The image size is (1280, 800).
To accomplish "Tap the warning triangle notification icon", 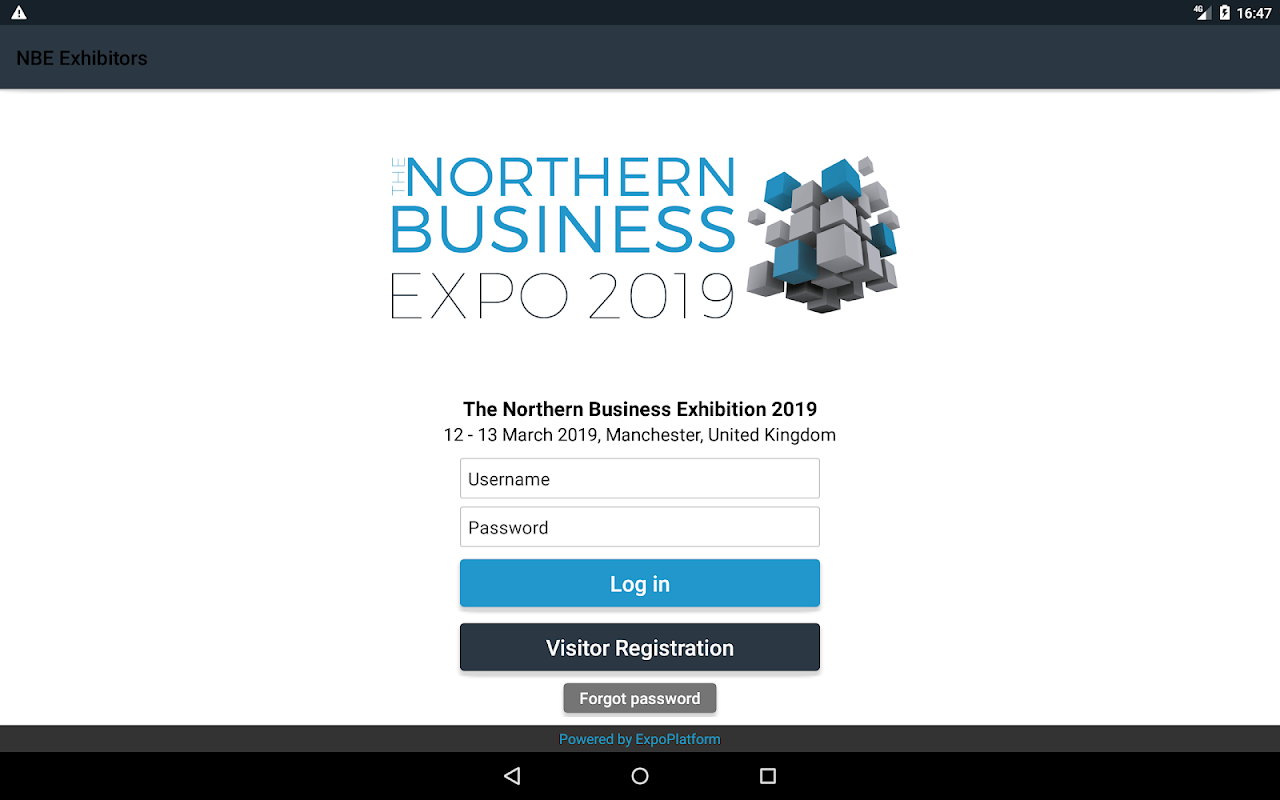I will pos(19,13).
